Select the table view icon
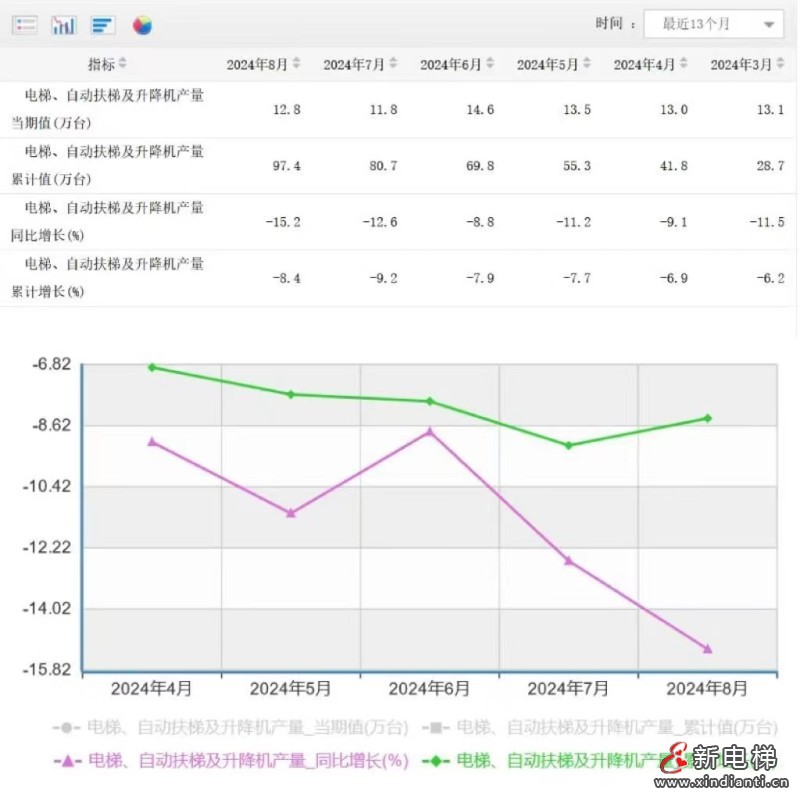Image resolution: width=800 pixels, height=802 pixels. point(25,24)
